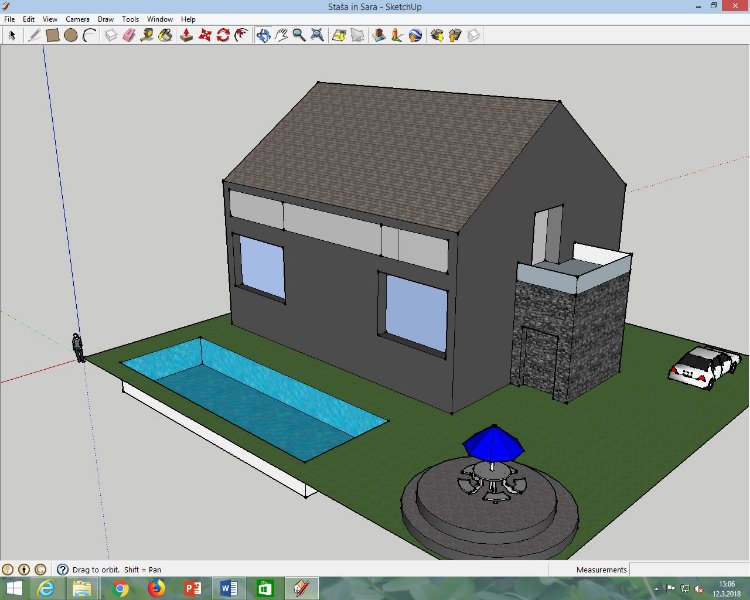750x600 pixels.
Task: Choose the red Move tool
Action: 205,35
